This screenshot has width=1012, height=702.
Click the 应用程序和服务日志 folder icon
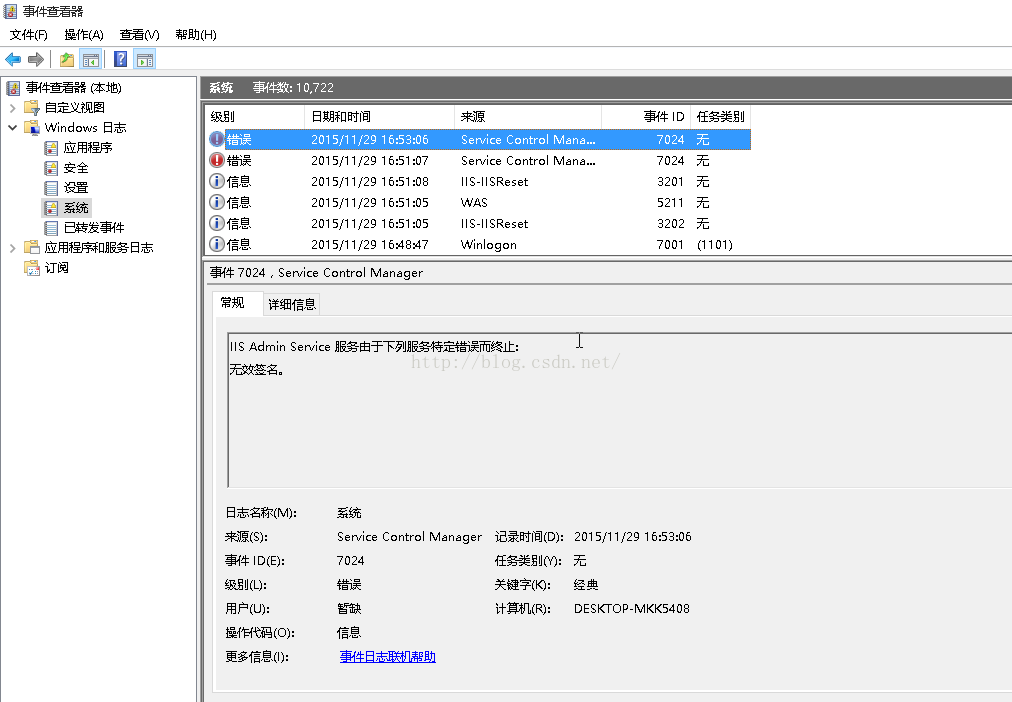tap(32, 248)
